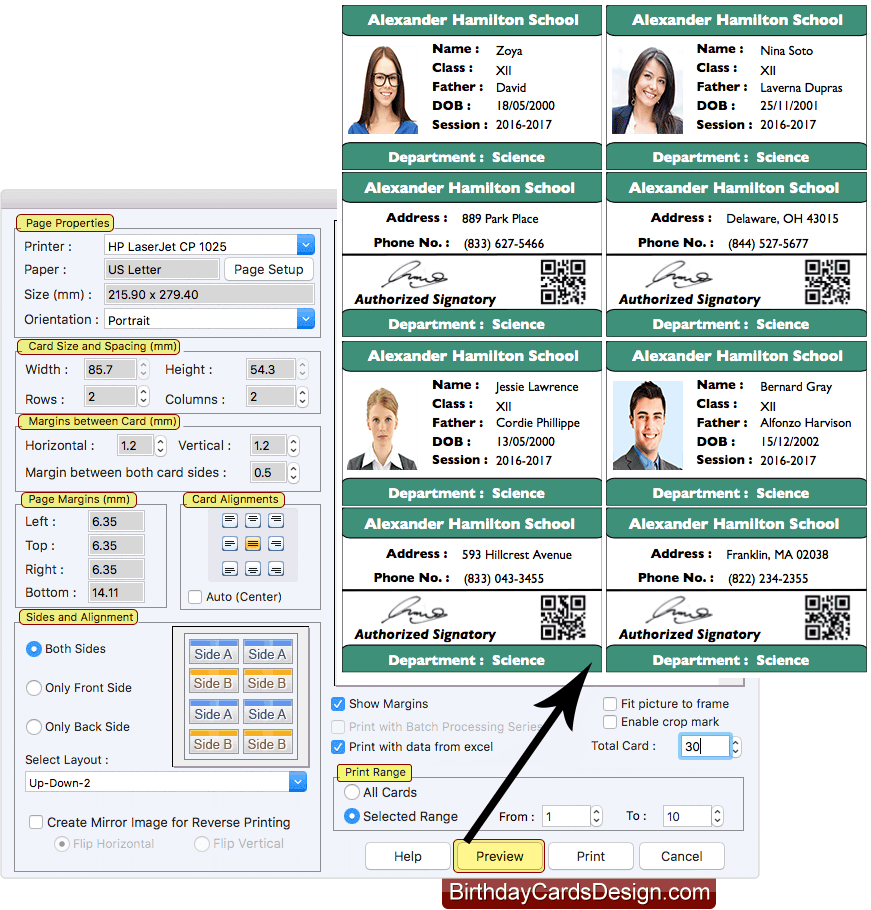Image resolution: width=871 pixels, height=910 pixels.
Task: Click Left page margin field
Action: coord(115,521)
